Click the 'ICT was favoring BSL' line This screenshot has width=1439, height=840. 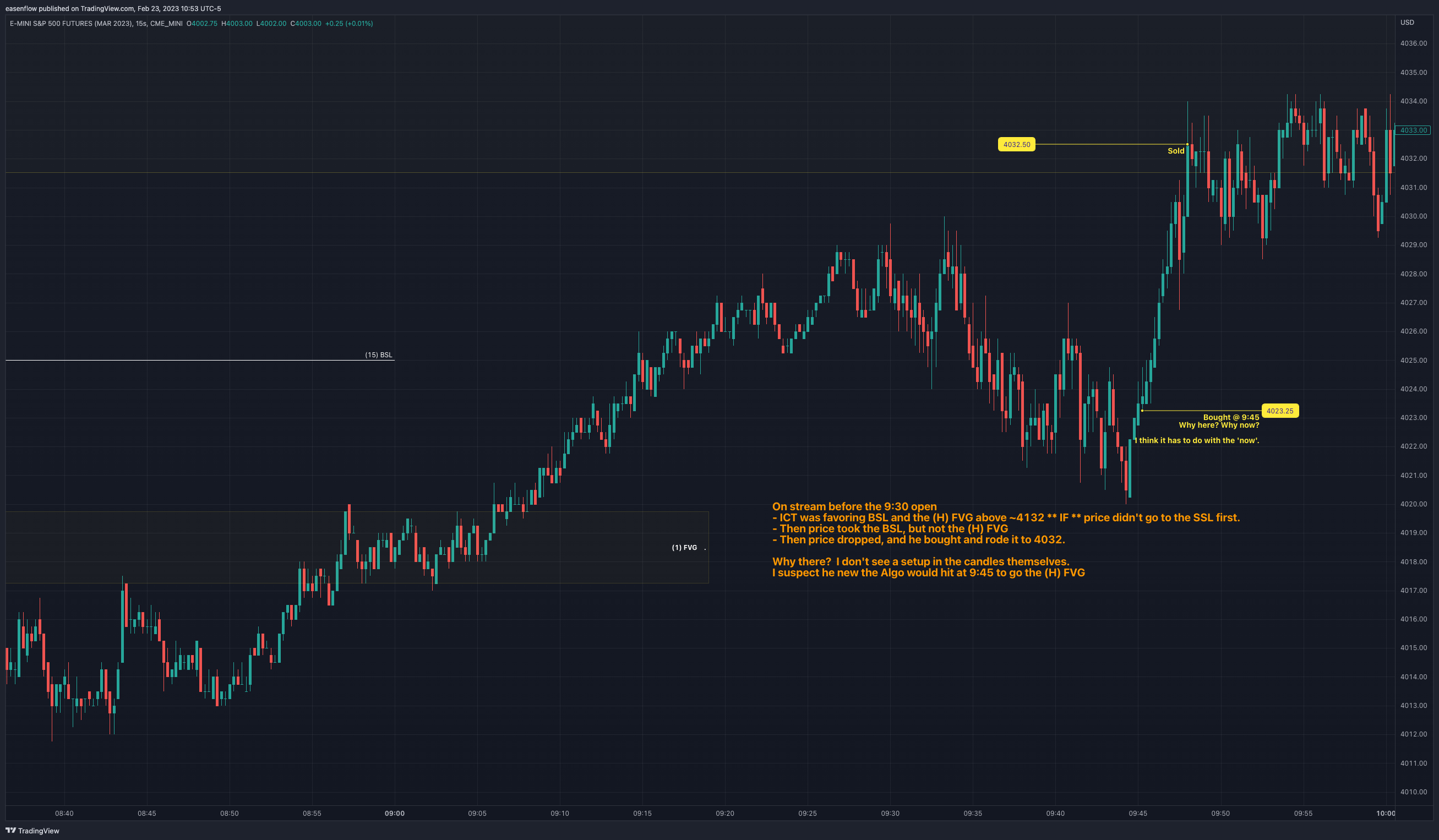click(1006, 517)
